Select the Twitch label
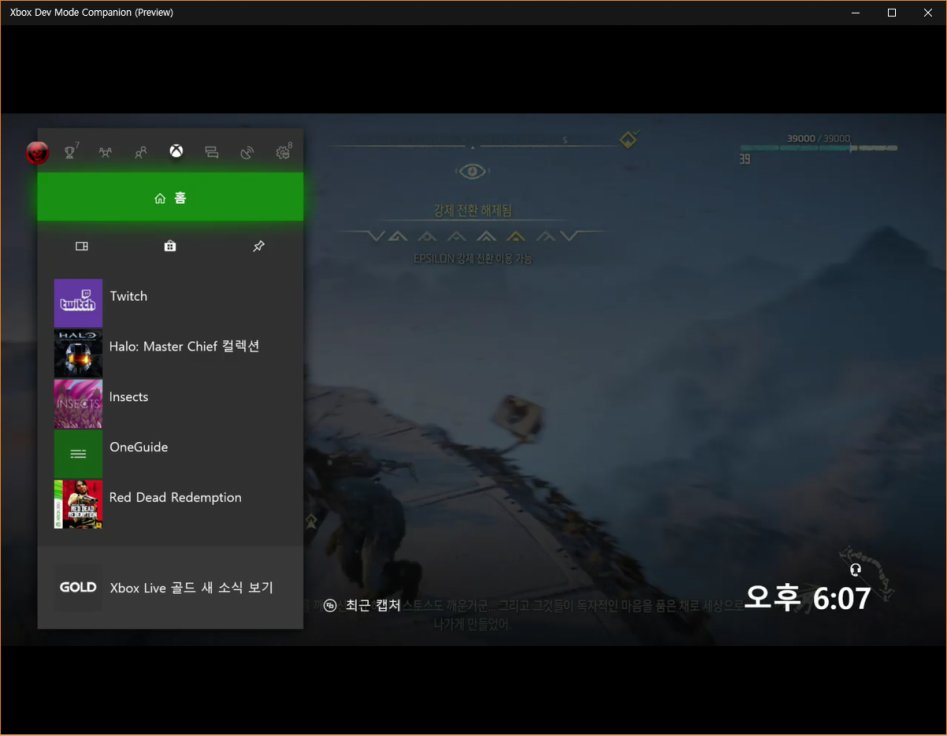This screenshot has width=947, height=736. click(128, 296)
